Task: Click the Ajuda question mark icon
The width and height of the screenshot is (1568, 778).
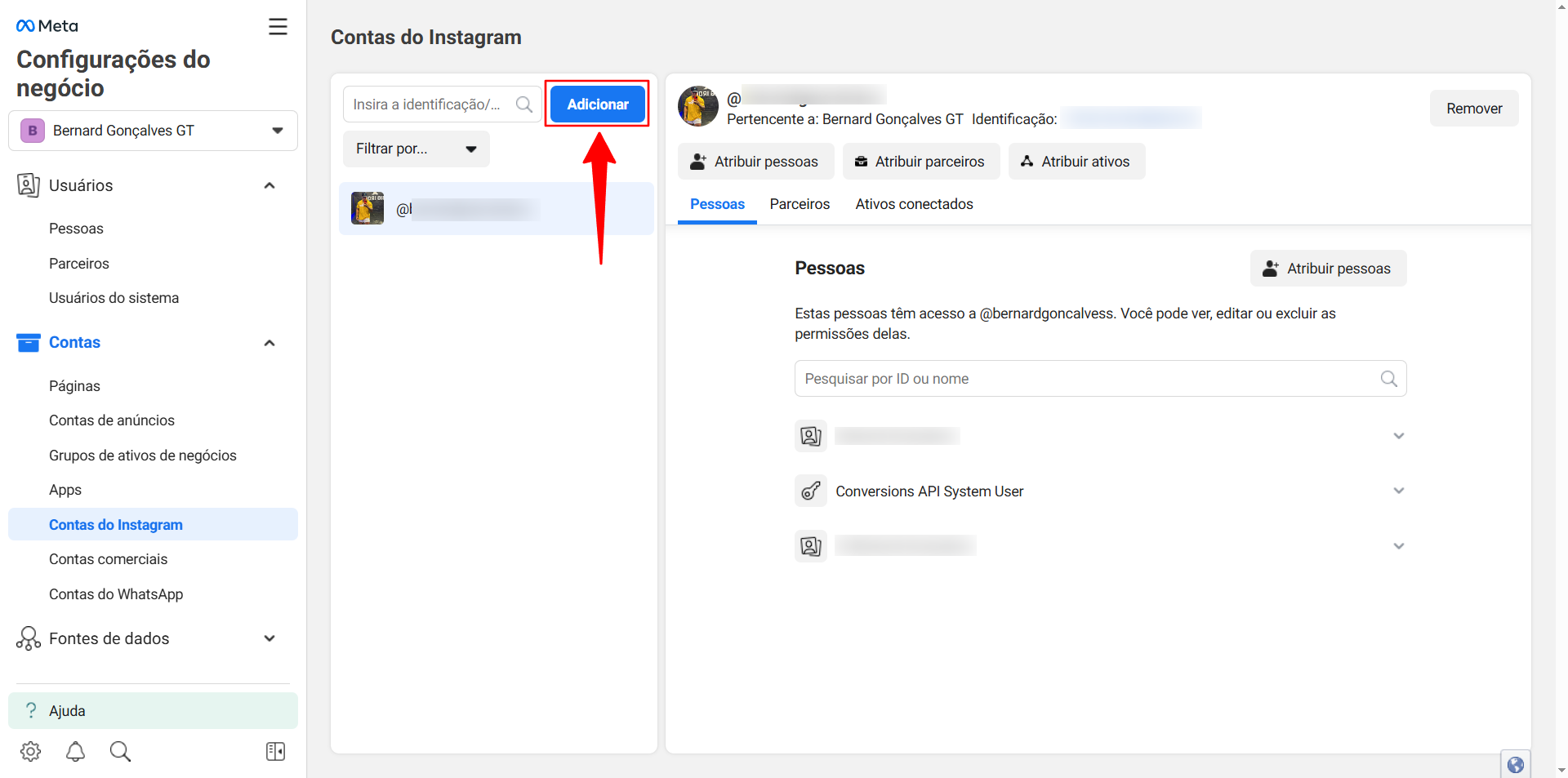Action: [x=31, y=710]
